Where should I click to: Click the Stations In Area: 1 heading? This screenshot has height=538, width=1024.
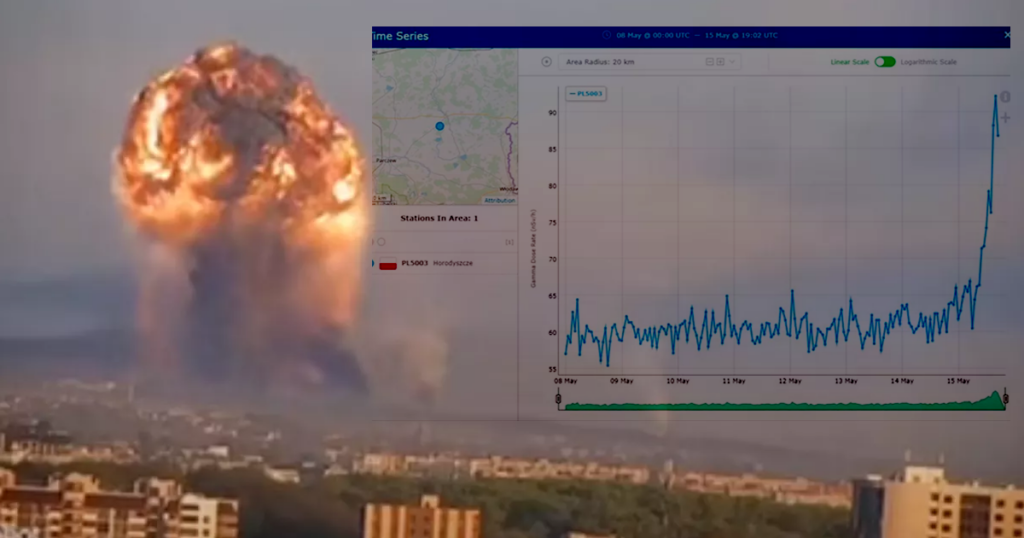(439, 218)
